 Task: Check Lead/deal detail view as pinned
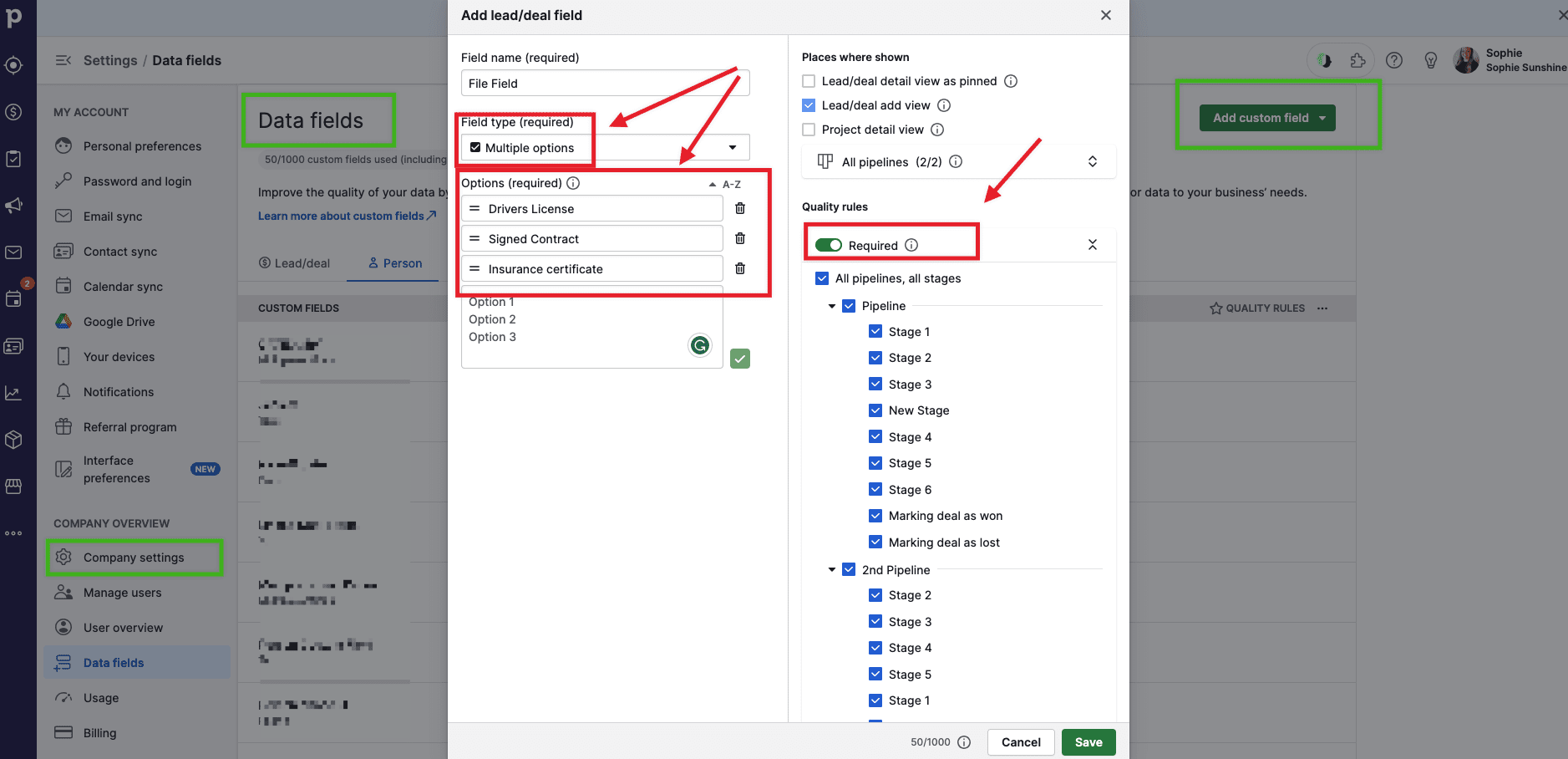click(809, 81)
